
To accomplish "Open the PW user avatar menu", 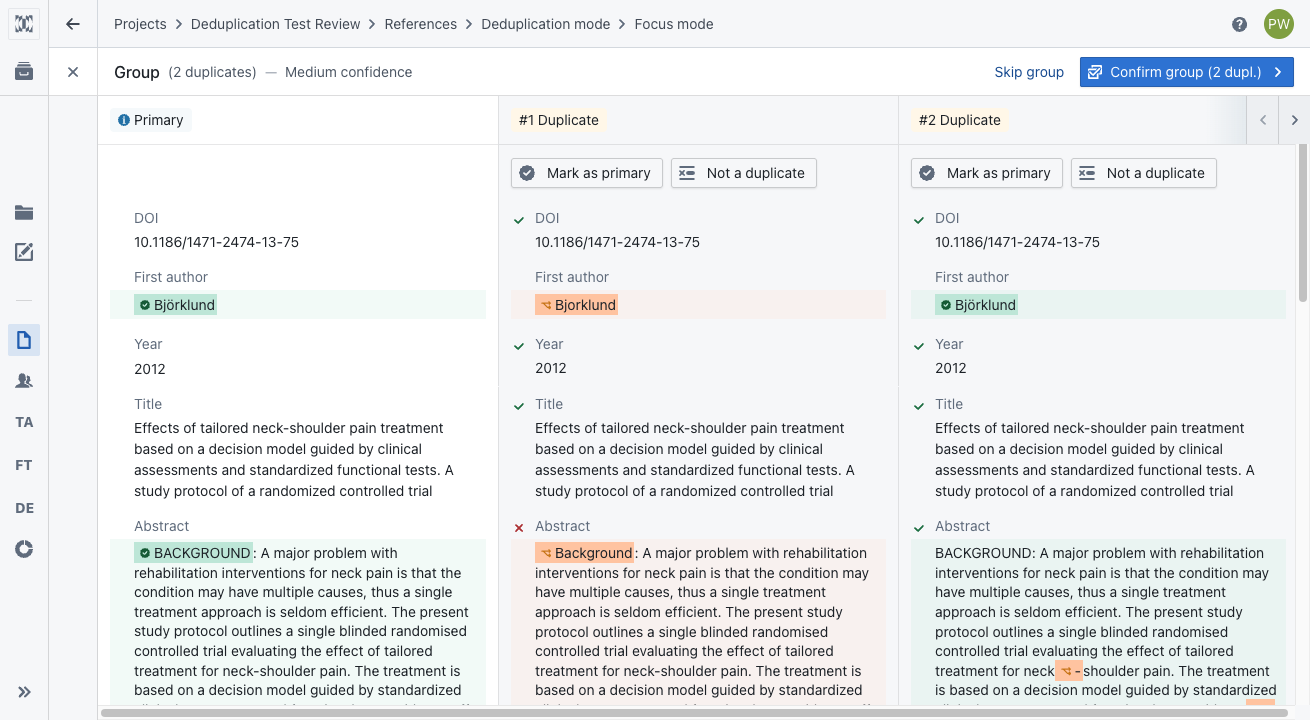I will (1279, 24).
